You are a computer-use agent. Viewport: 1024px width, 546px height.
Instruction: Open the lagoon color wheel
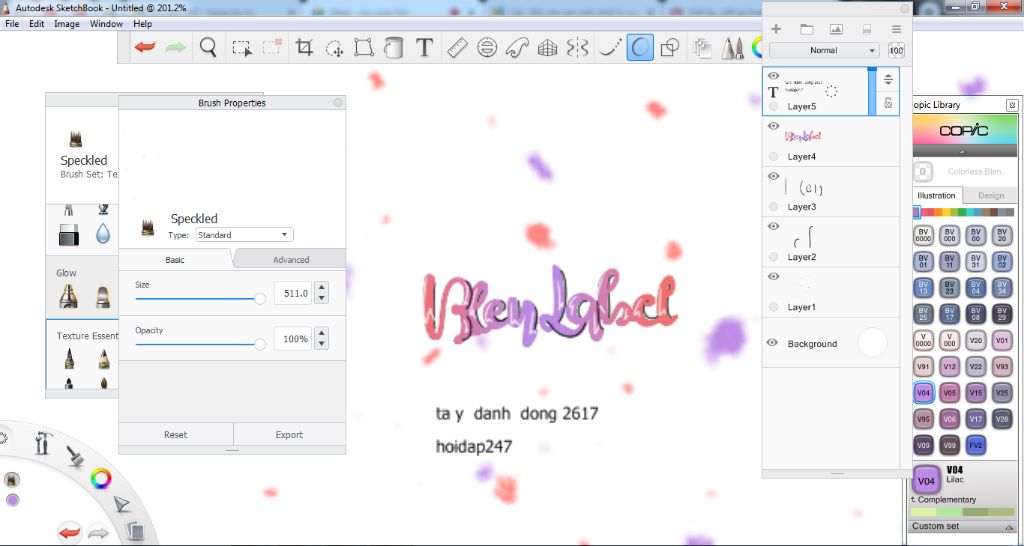click(x=101, y=479)
